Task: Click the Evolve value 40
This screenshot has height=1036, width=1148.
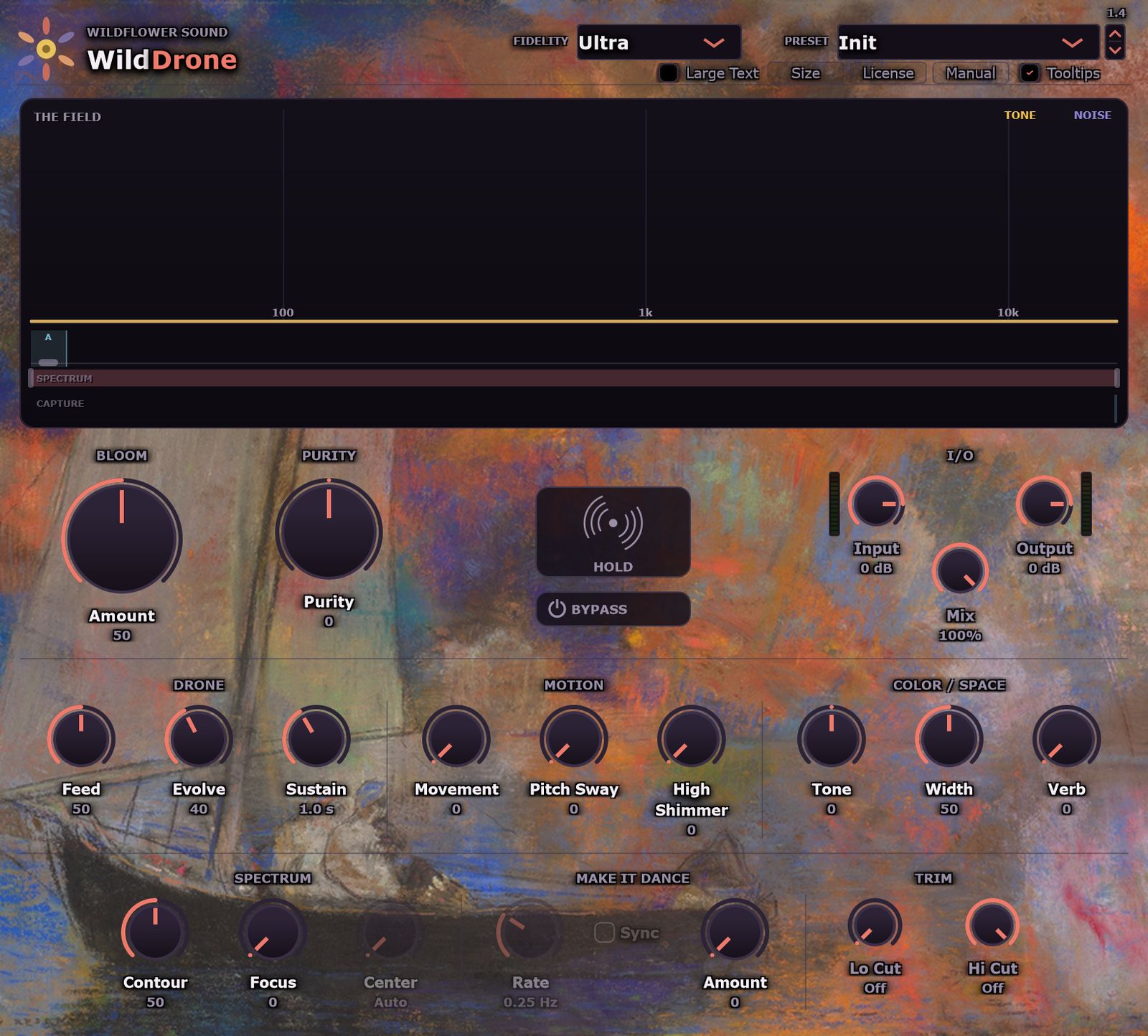Action: (199, 809)
